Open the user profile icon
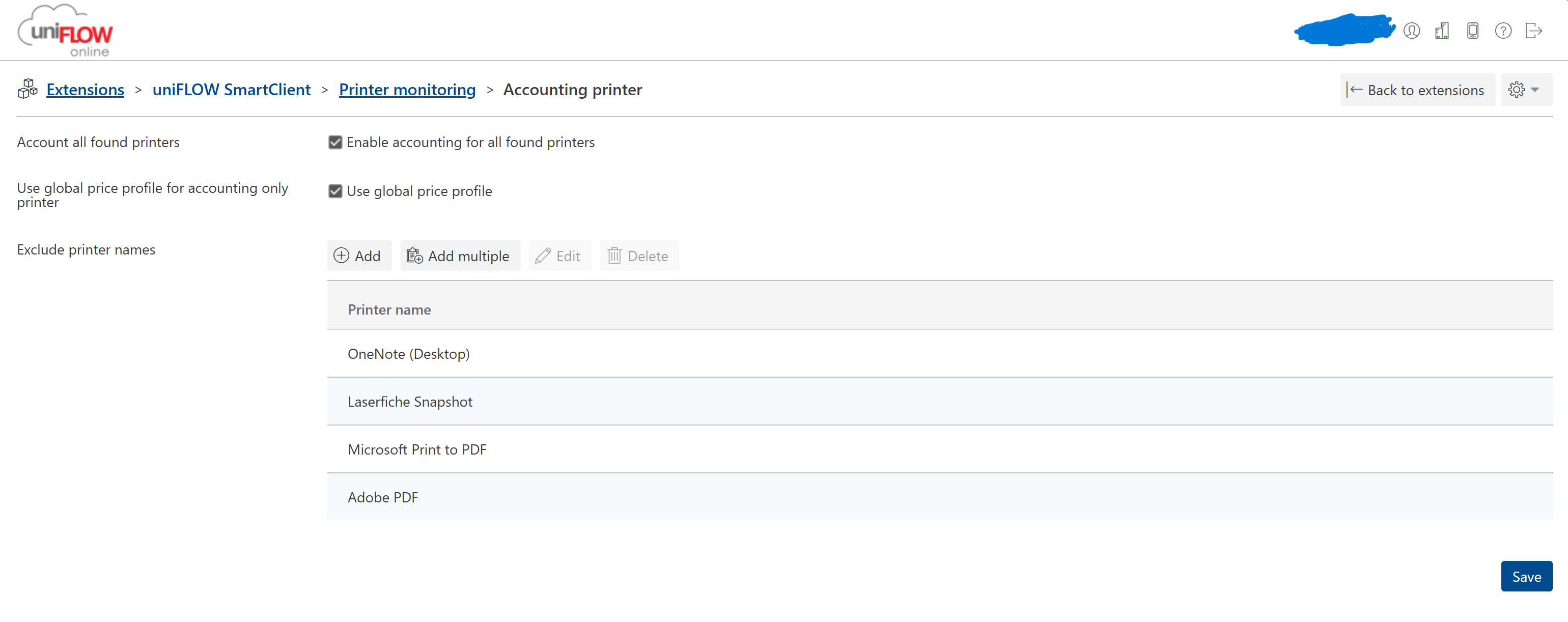 (x=1412, y=31)
